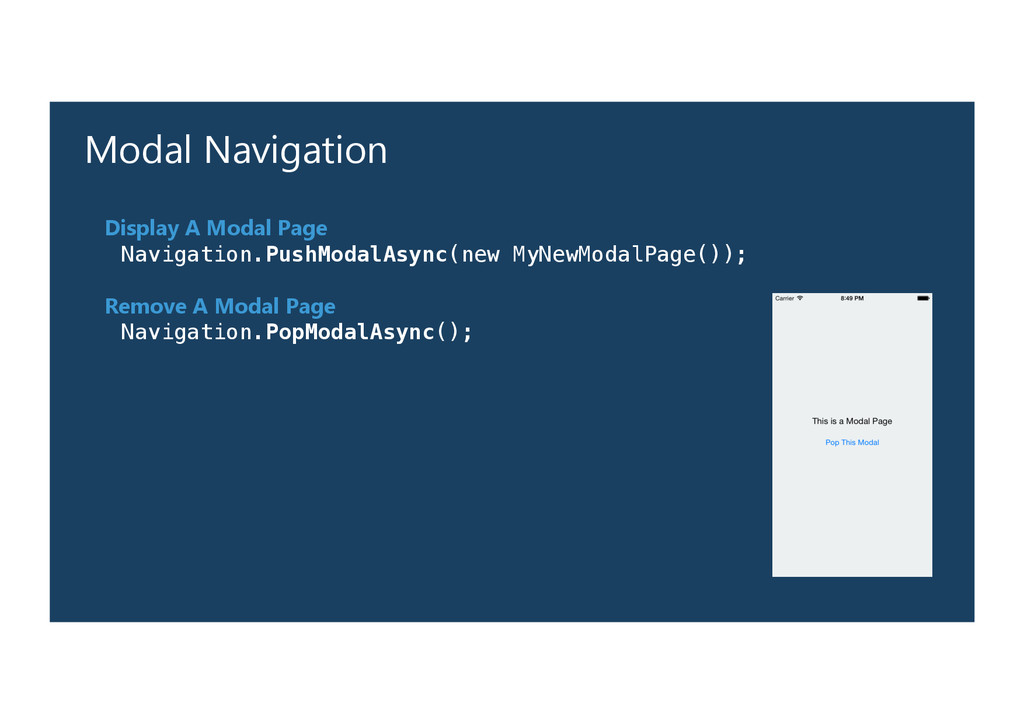
Task: Select the "This is a Modal Page" label
Action: click(852, 421)
